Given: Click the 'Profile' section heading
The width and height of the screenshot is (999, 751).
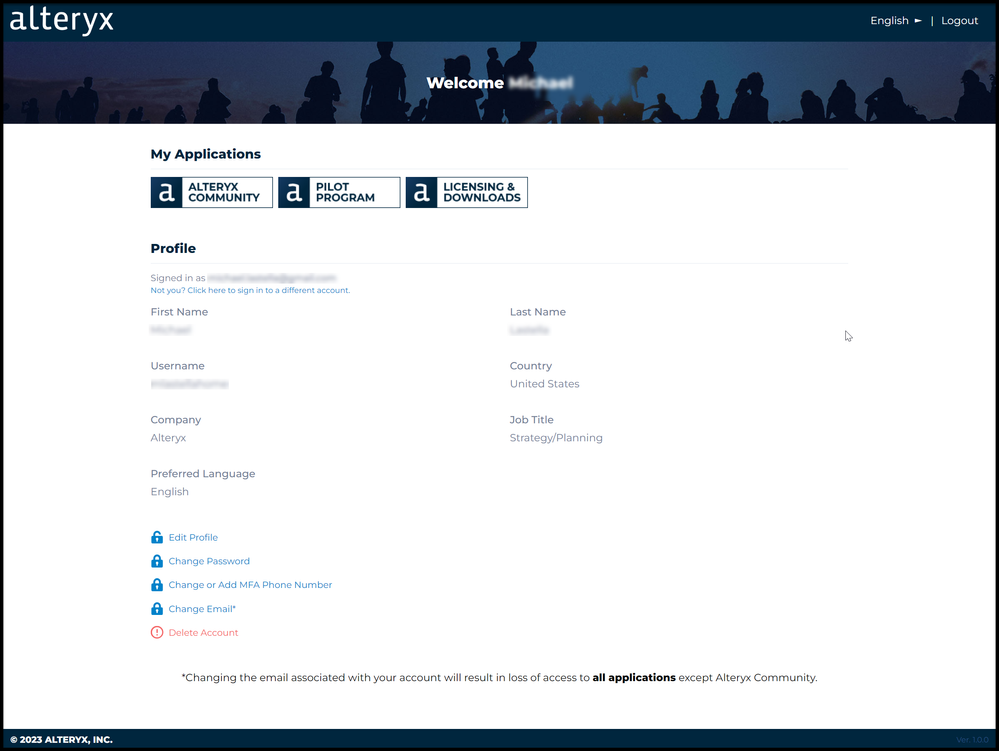Looking at the screenshot, I should pos(173,248).
